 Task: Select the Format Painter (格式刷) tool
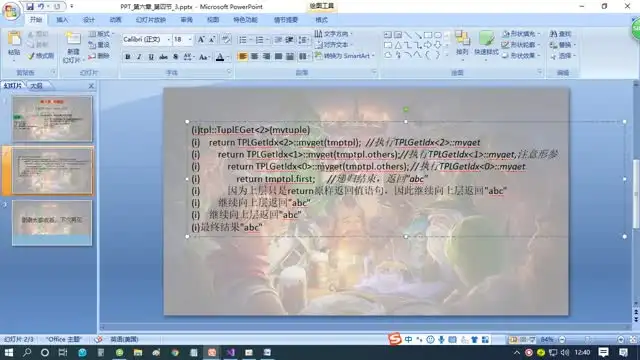click(x=41, y=56)
